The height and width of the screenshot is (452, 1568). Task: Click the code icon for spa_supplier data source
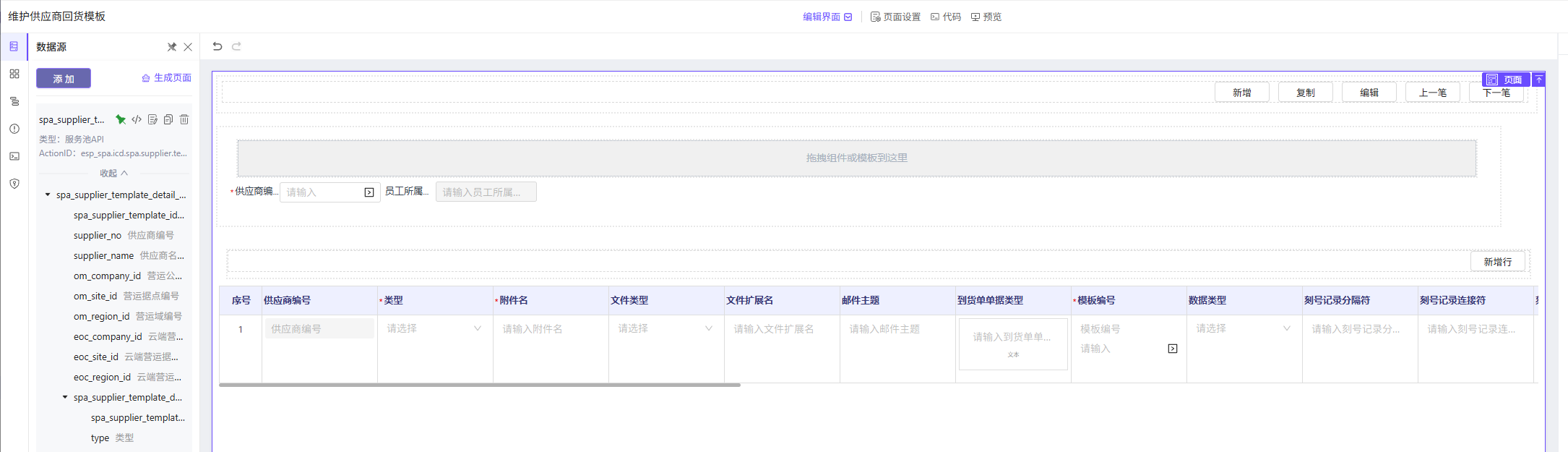137,119
